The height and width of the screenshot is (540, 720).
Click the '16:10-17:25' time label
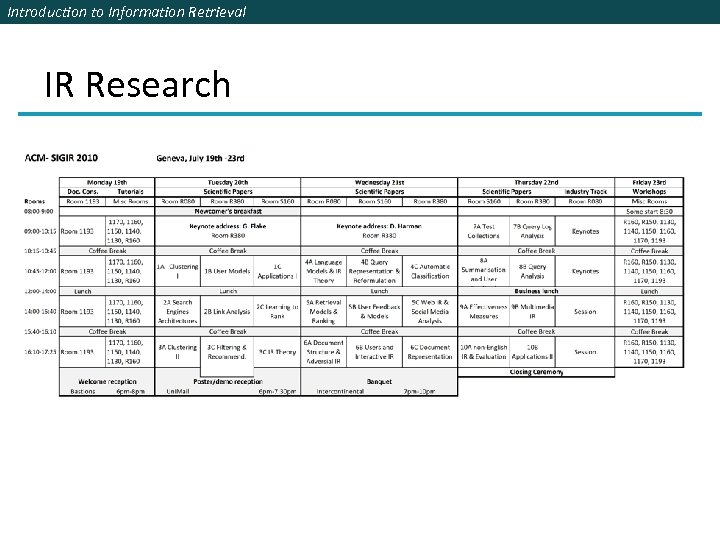(40, 352)
